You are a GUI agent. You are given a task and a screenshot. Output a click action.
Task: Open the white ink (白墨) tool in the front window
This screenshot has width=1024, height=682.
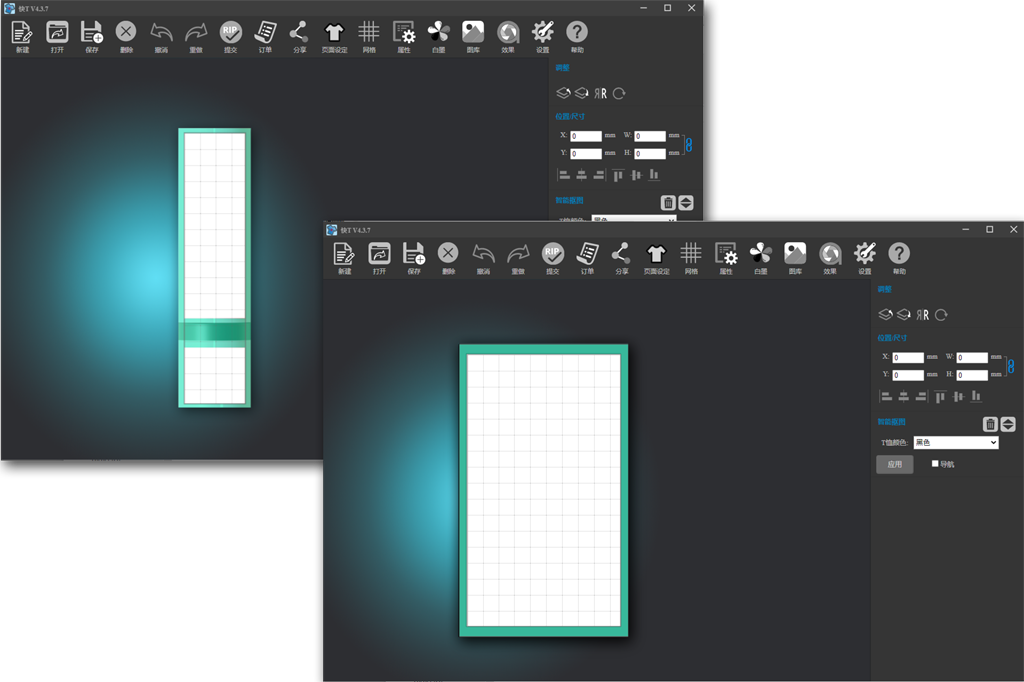pos(760,254)
